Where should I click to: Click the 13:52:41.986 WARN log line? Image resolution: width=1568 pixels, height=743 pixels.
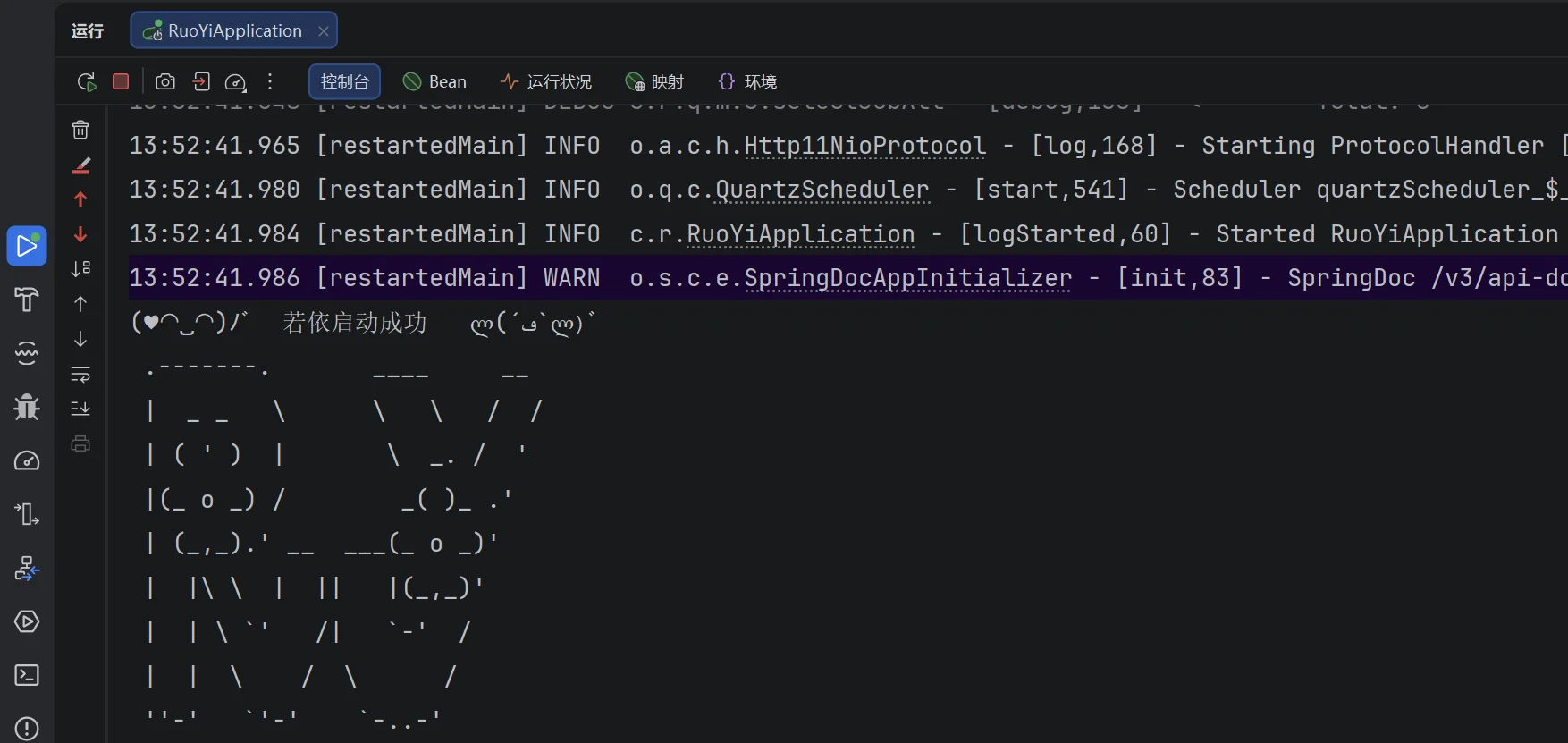tap(848, 278)
